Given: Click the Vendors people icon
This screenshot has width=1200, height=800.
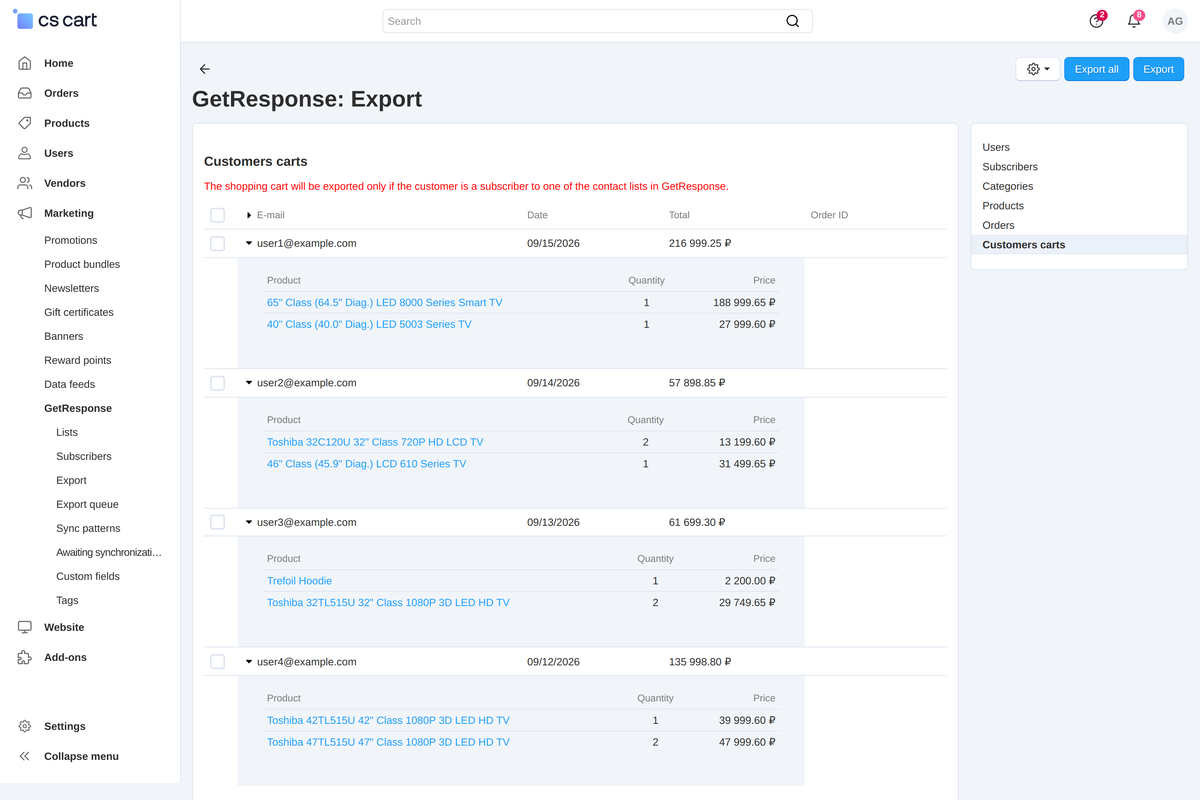Looking at the screenshot, I should pyautogui.click(x=25, y=183).
